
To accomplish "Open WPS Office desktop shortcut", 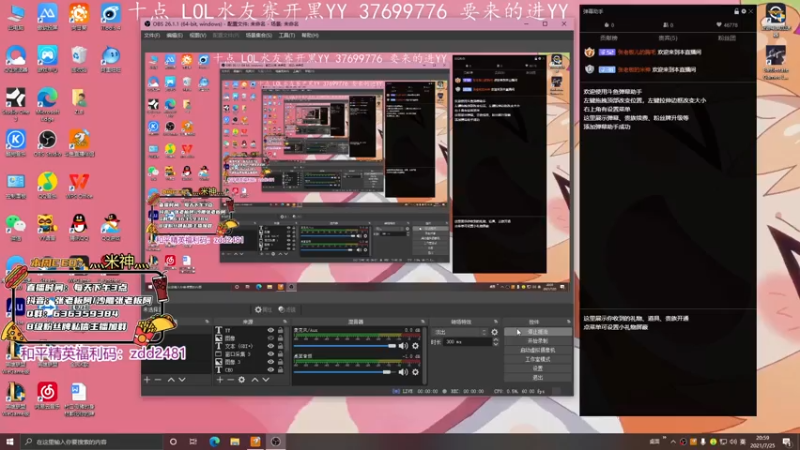I will point(79,185).
